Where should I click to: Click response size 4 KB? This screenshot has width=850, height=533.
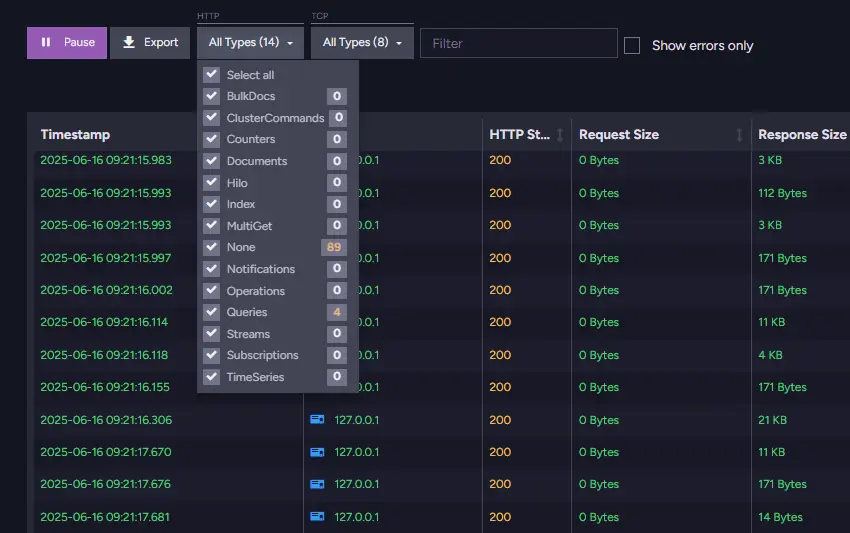pyautogui.click(x=770, y=355)
